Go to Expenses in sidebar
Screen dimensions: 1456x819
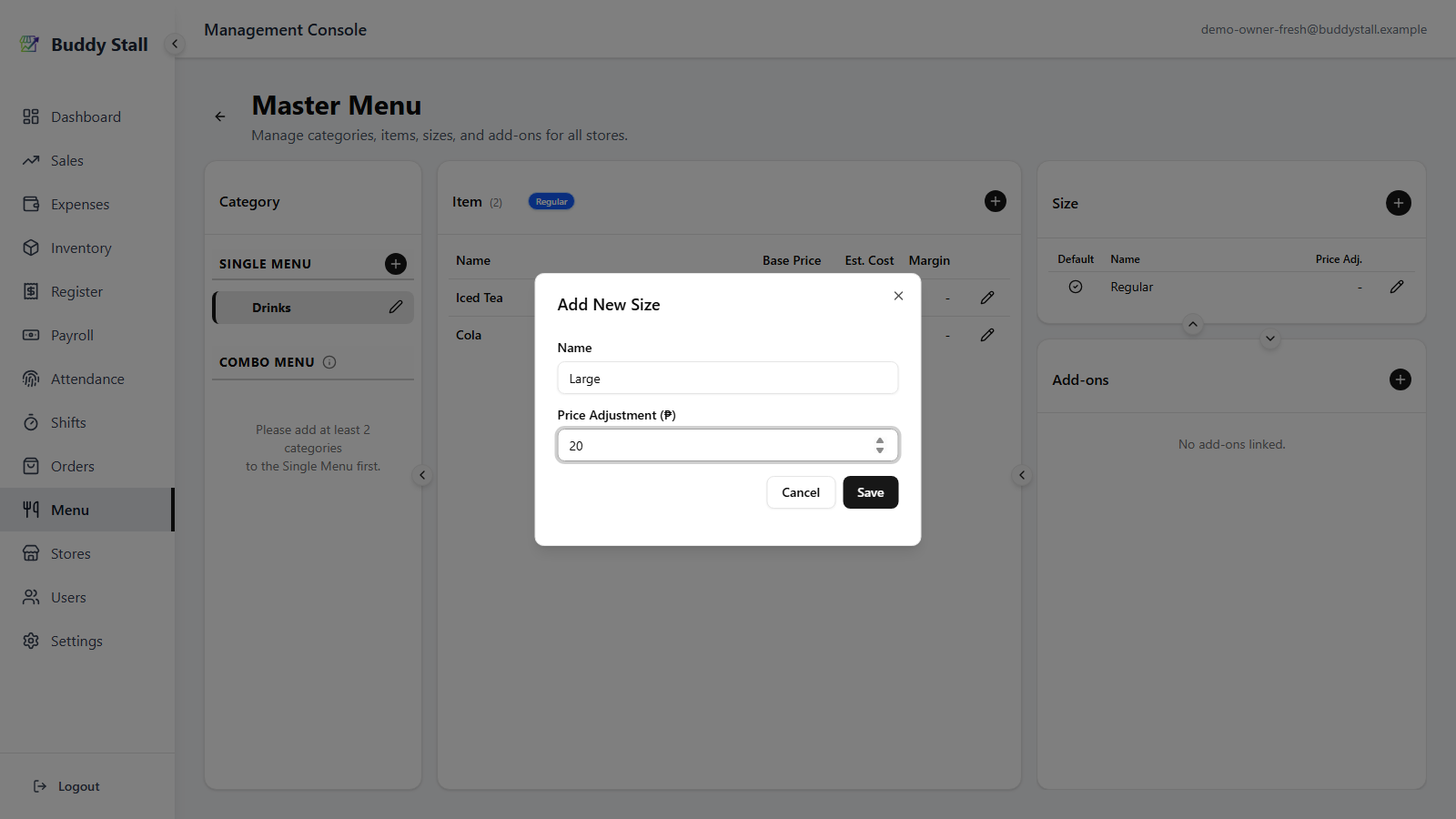click(86, 204)
